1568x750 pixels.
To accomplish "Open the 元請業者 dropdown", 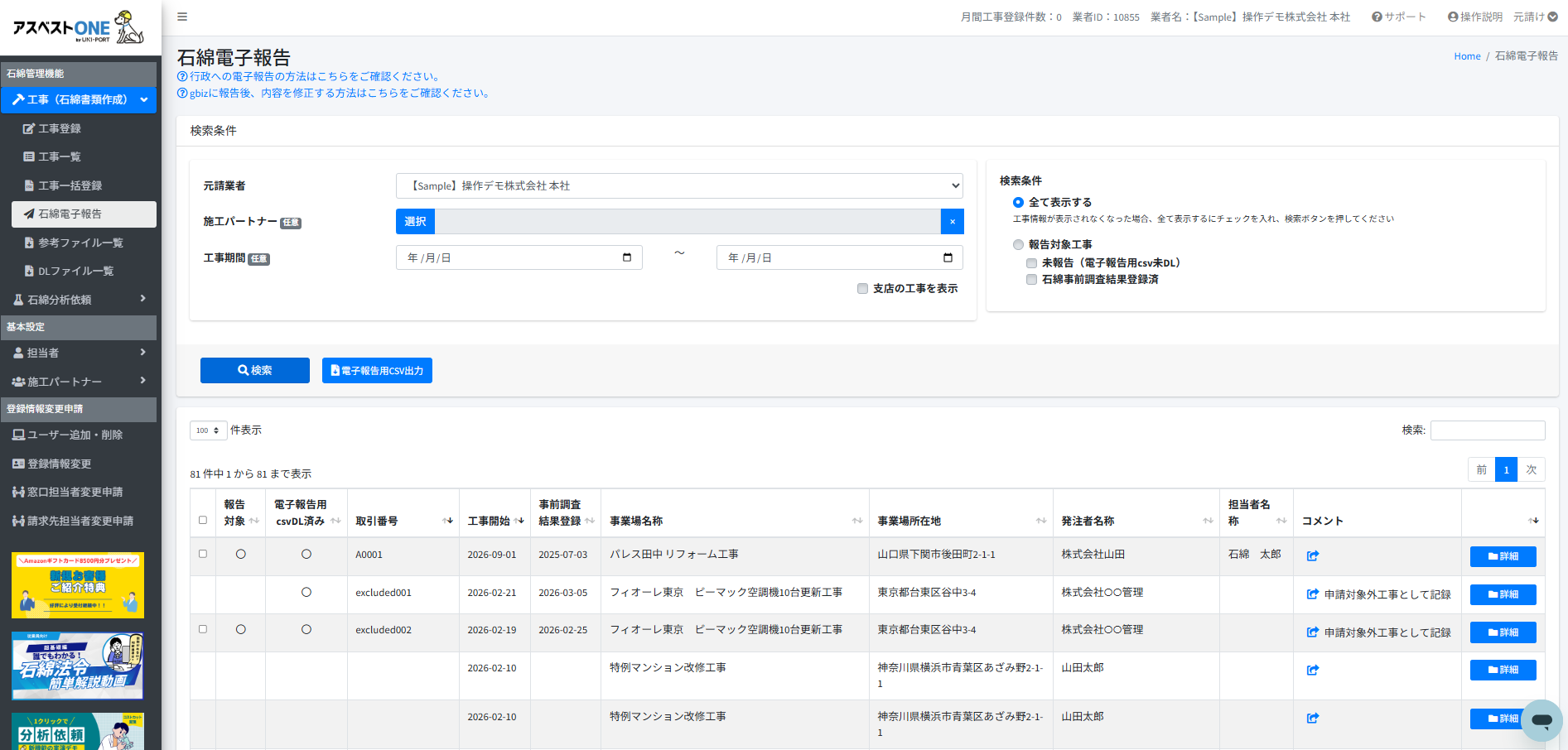I will click(x=679, y=186).
